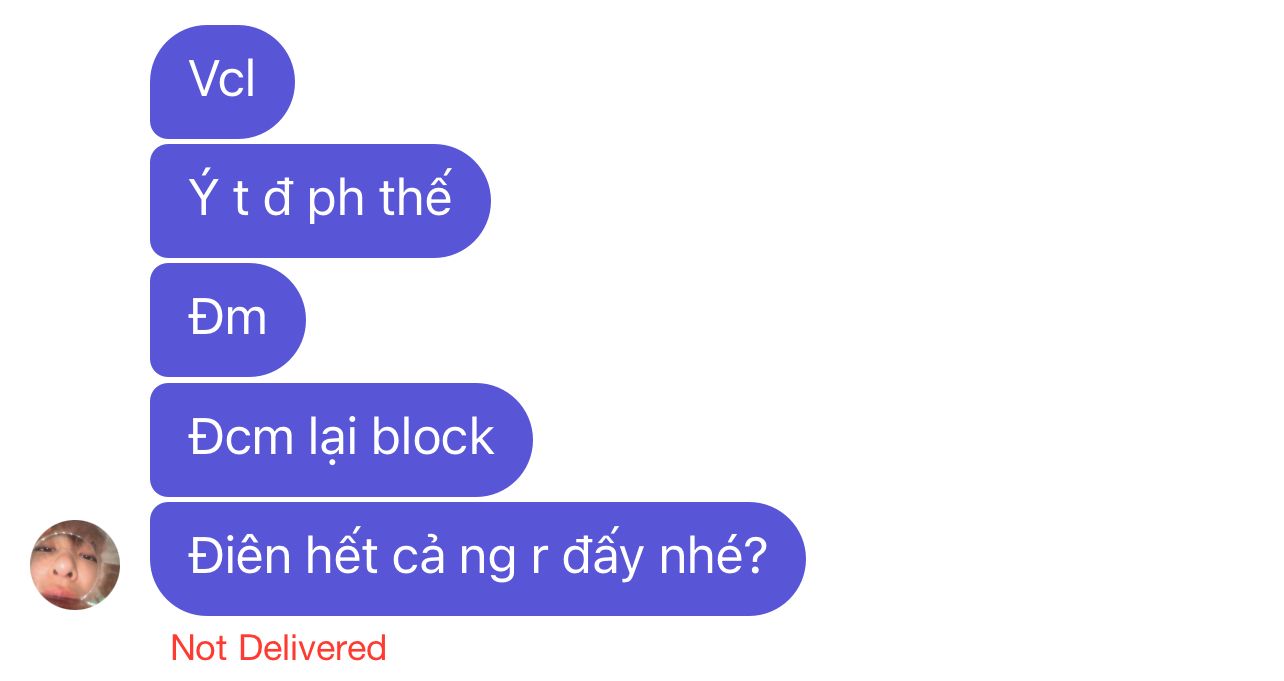Click the word "thế" in the second bubble
This screenshot has width=1284, height=681.
coord(416,197)
